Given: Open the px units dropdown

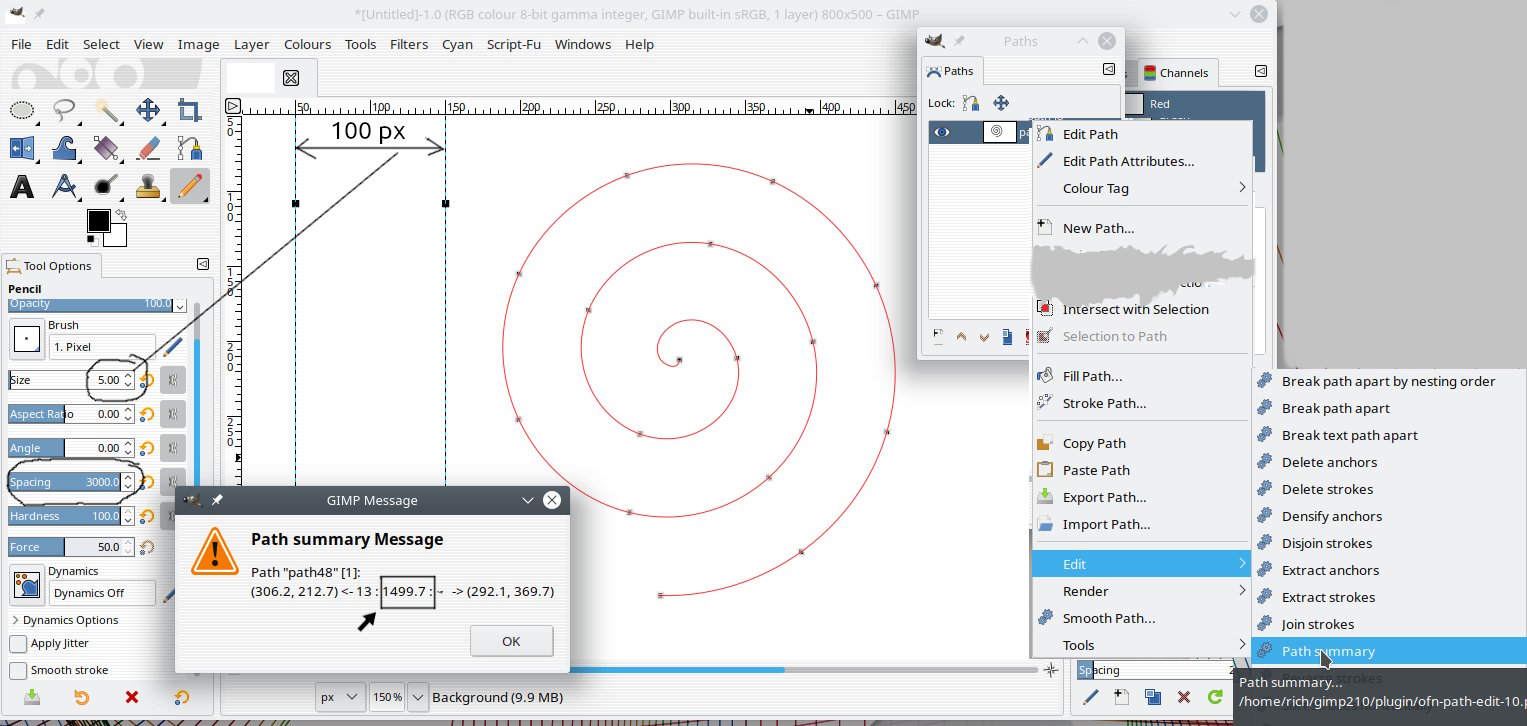Looking at the screenshot, I should click(340, 697).
